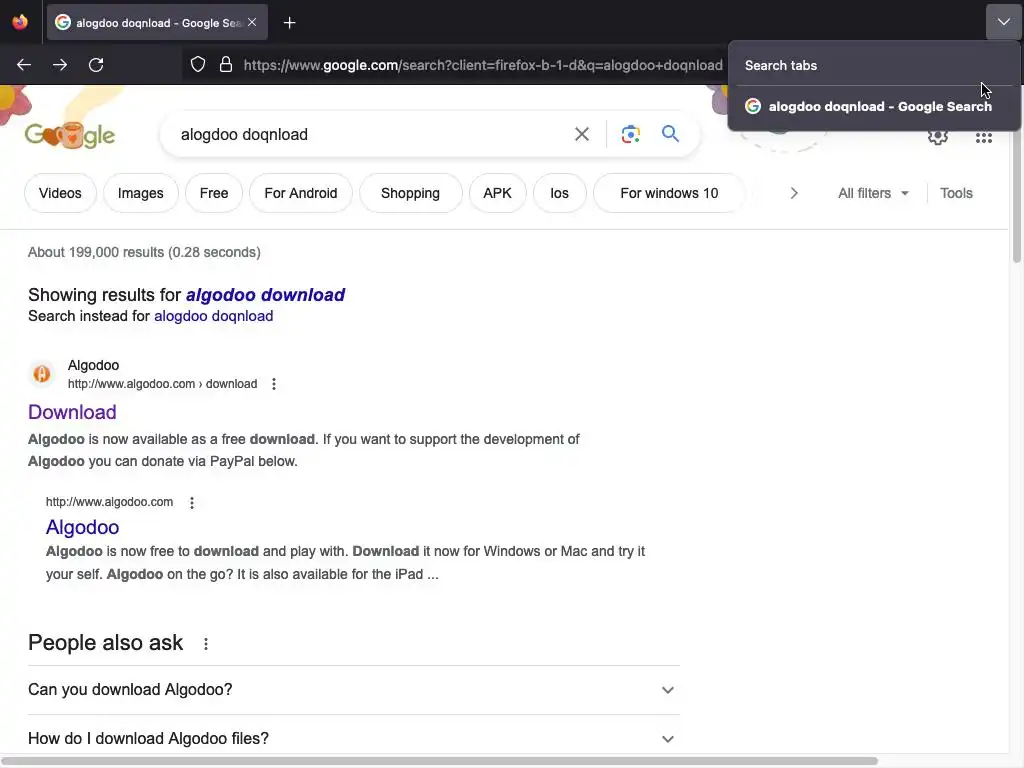The image size is (1024, 768).
Task: Reload the current page
Action: tap(96, 65)
